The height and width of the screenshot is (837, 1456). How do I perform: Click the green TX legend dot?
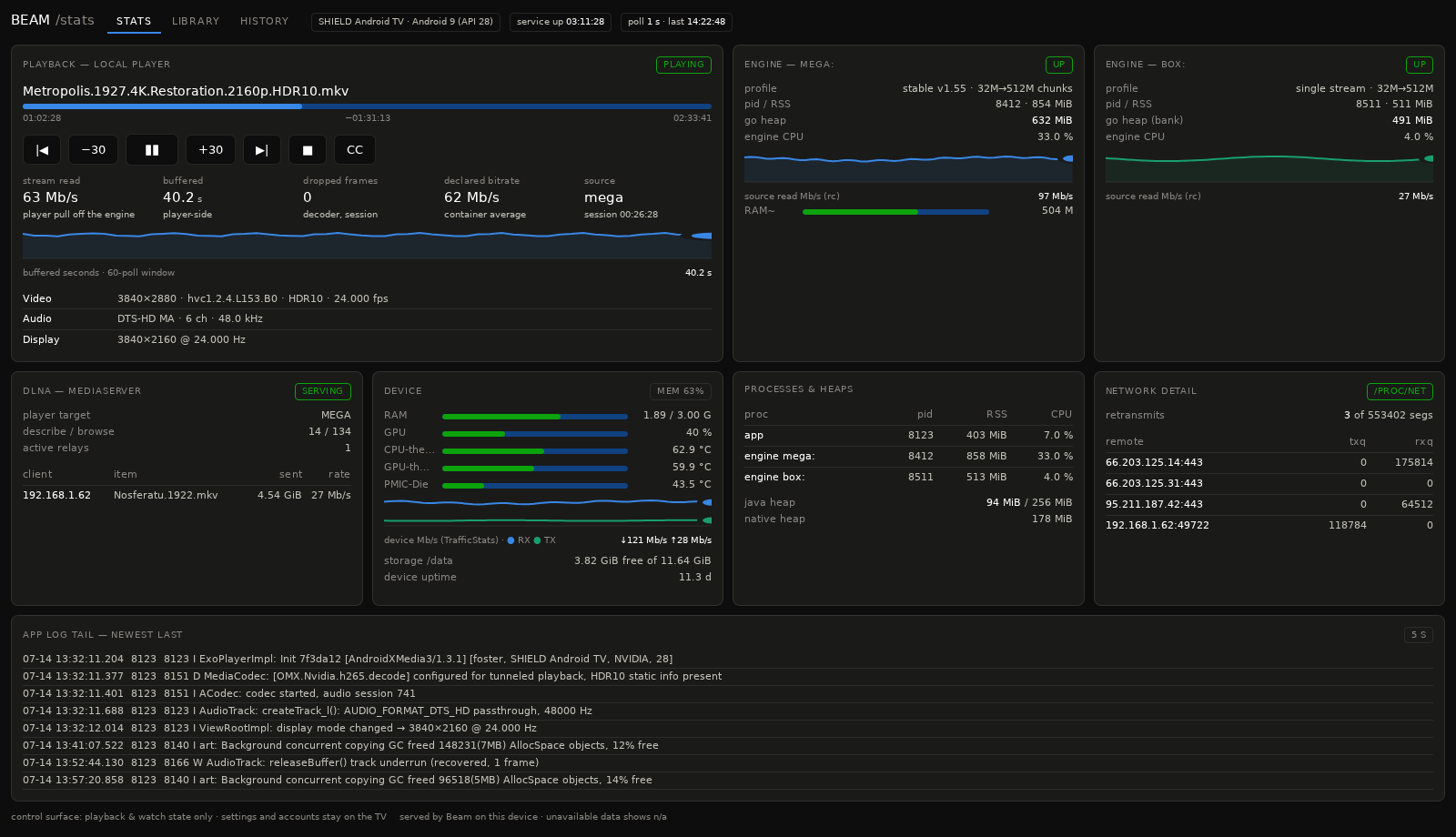(x=537, y=540)
